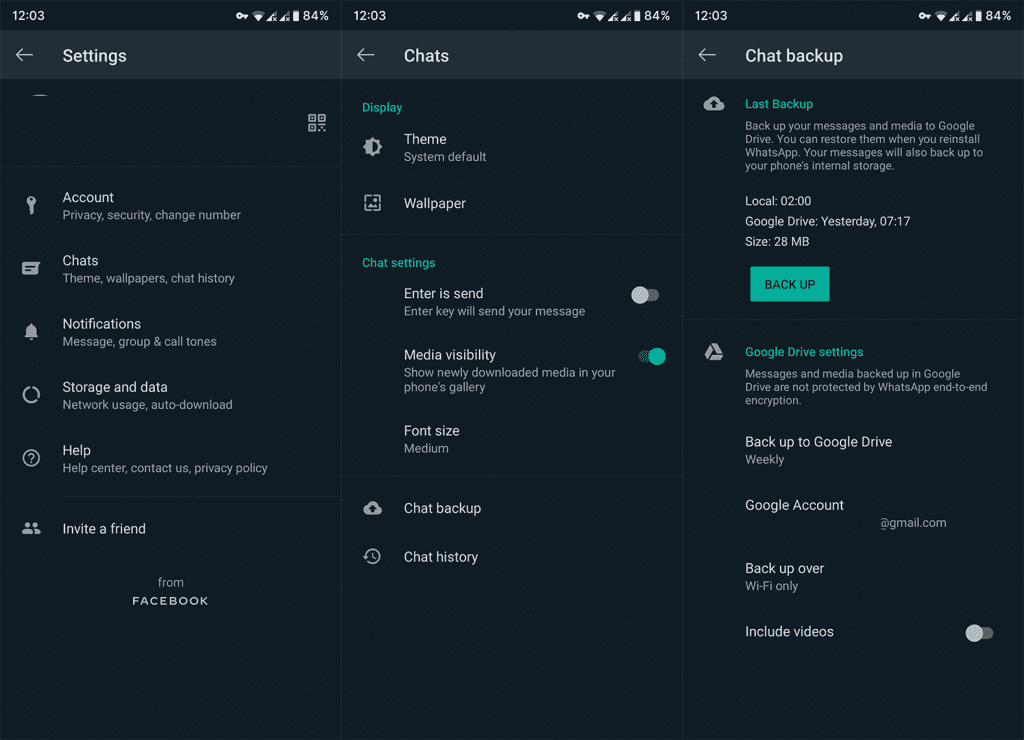Tap the Google Drive settings heading
This screenshot has height=740, width=1024.
[804, 352]
